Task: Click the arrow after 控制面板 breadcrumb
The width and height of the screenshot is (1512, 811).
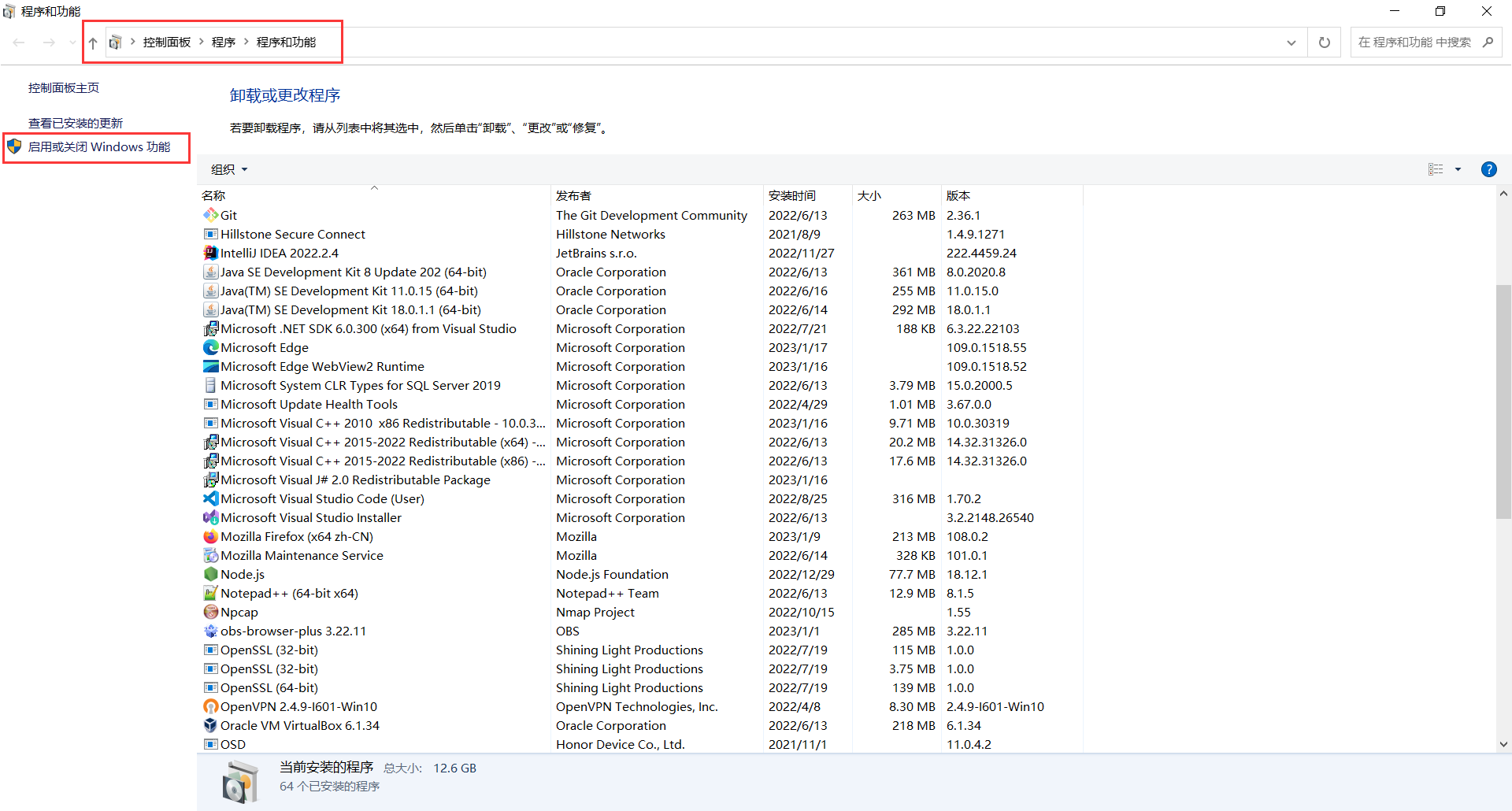Action: tap(202, 42)
